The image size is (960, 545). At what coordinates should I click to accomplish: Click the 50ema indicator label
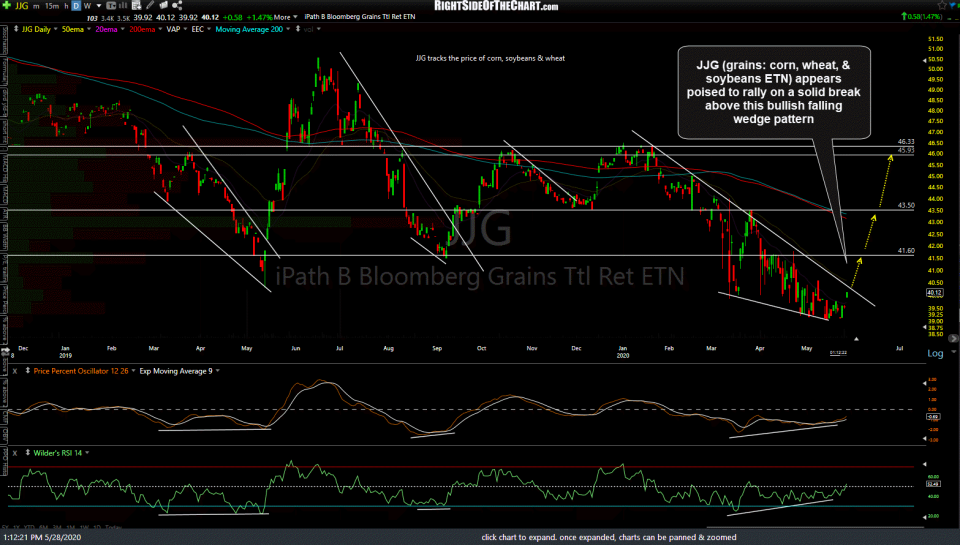(72, 29)
